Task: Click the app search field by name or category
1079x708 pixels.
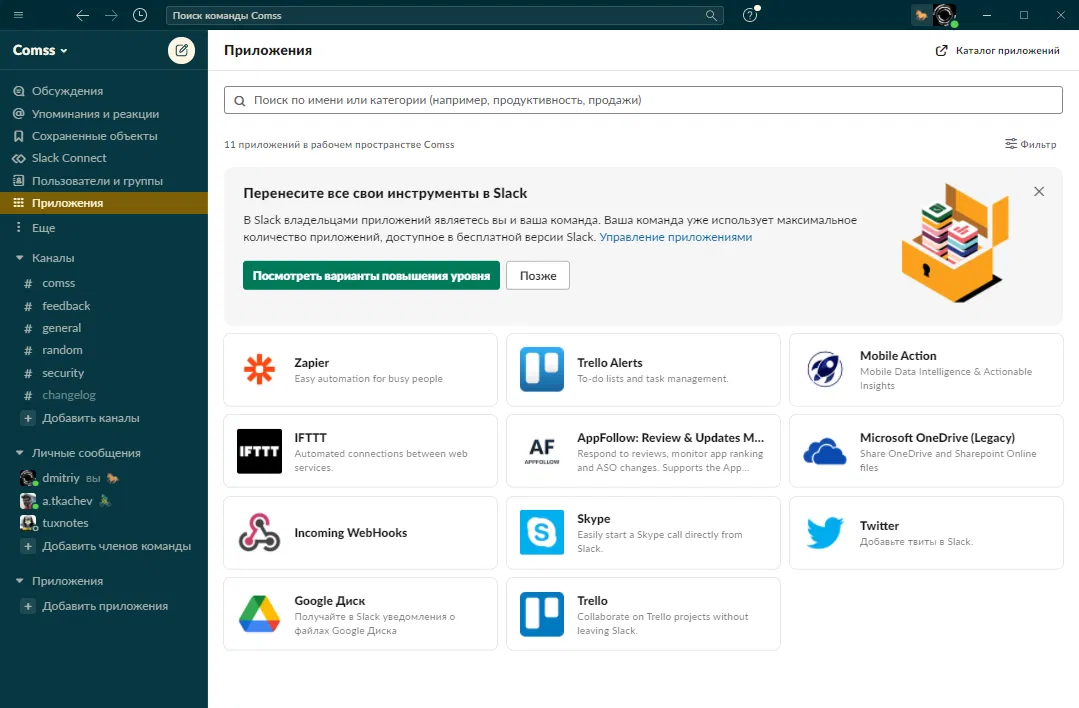Action: pos(643,100)
